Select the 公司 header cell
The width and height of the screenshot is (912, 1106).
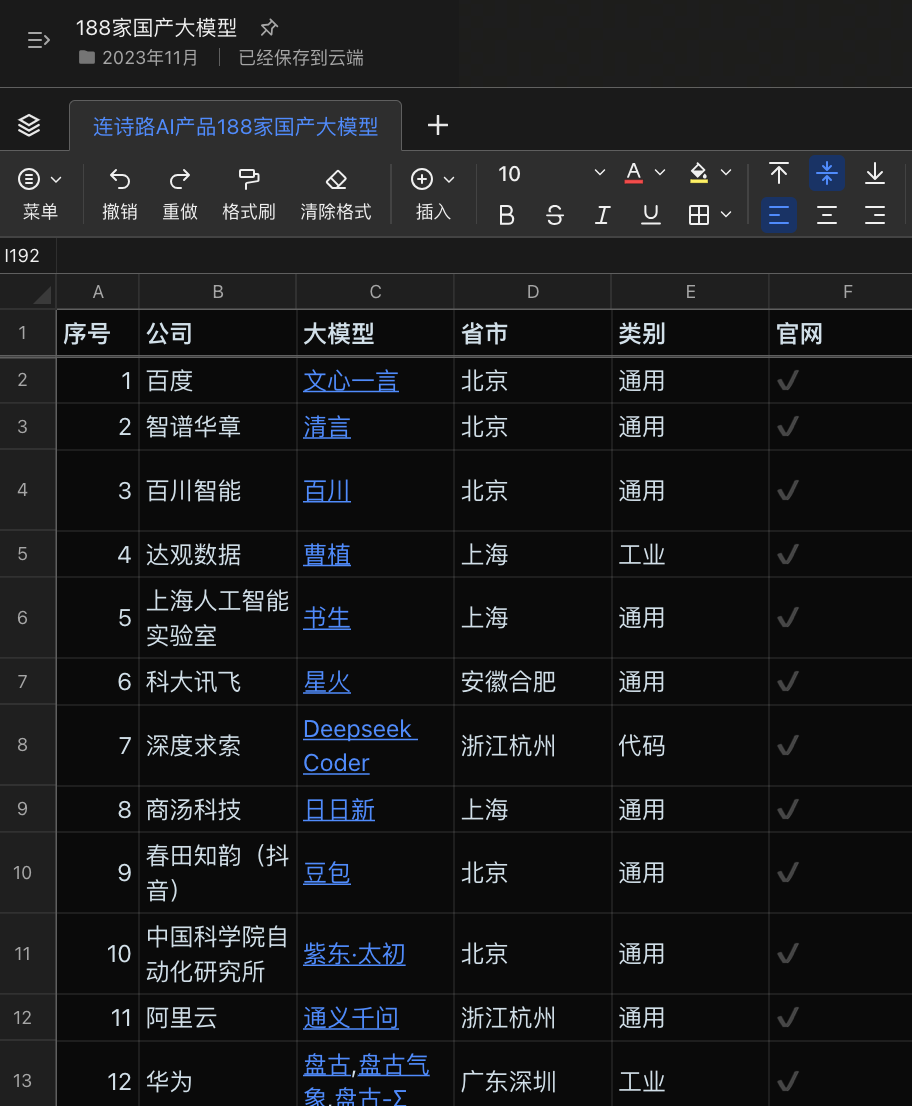pyautogui.click(x=218, y=334)
